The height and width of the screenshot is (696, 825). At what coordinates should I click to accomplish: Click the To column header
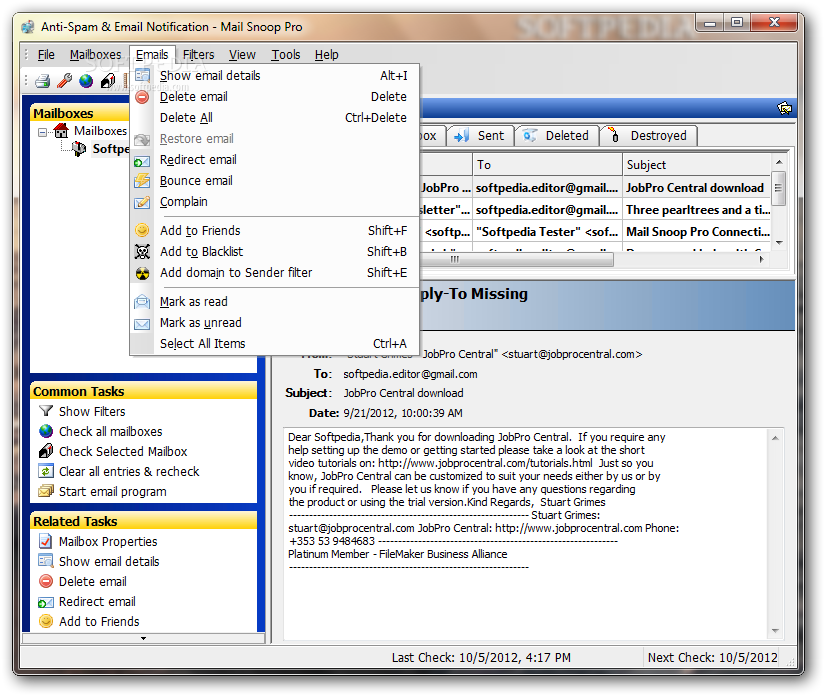[x=547, y=165]
